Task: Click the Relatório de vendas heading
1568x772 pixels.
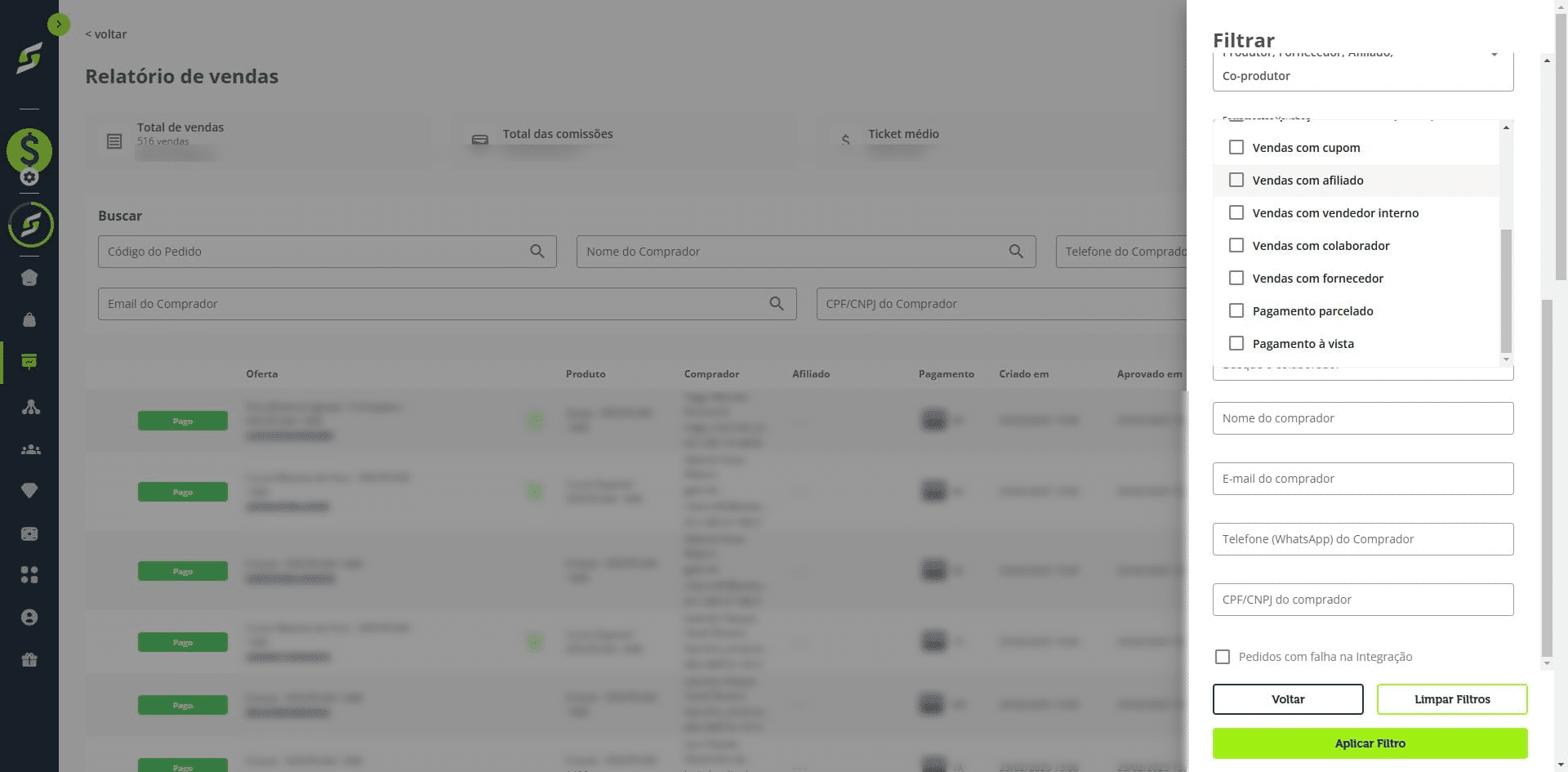Action: [x=182, y=77]
